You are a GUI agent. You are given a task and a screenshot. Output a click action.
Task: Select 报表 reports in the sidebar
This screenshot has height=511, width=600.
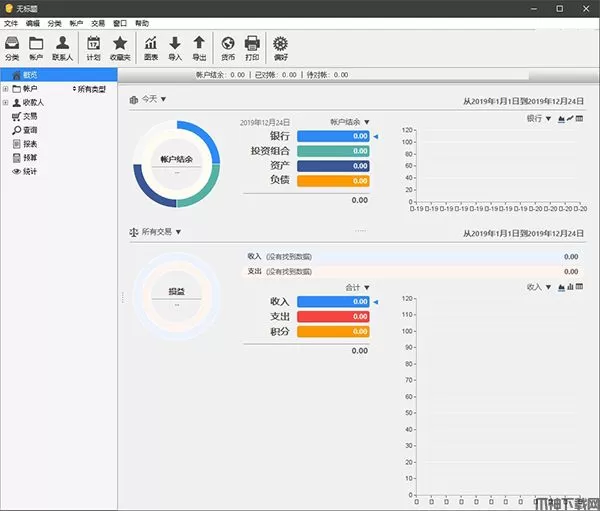tap(25, 144)
